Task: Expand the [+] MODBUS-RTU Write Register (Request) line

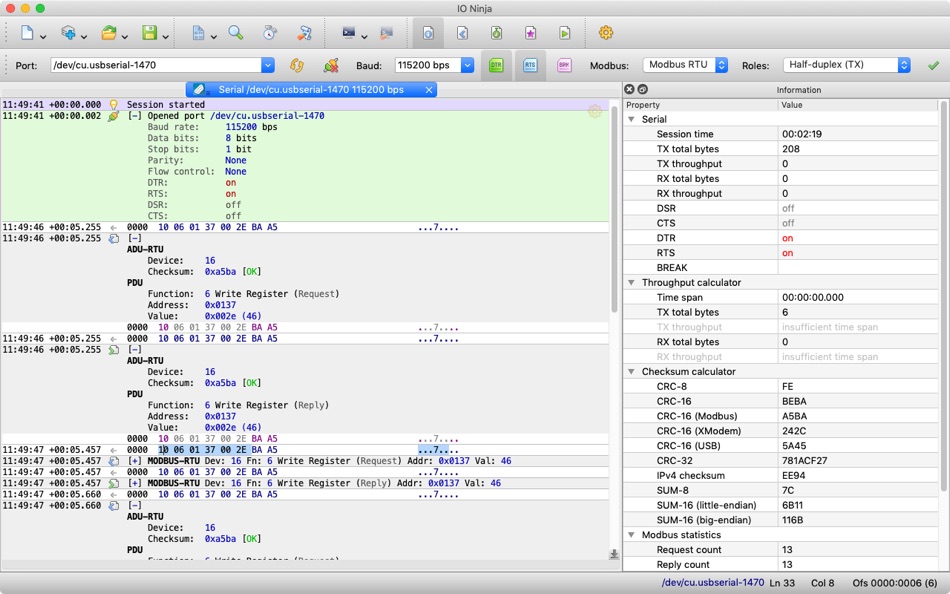Action: coord(135,461)
